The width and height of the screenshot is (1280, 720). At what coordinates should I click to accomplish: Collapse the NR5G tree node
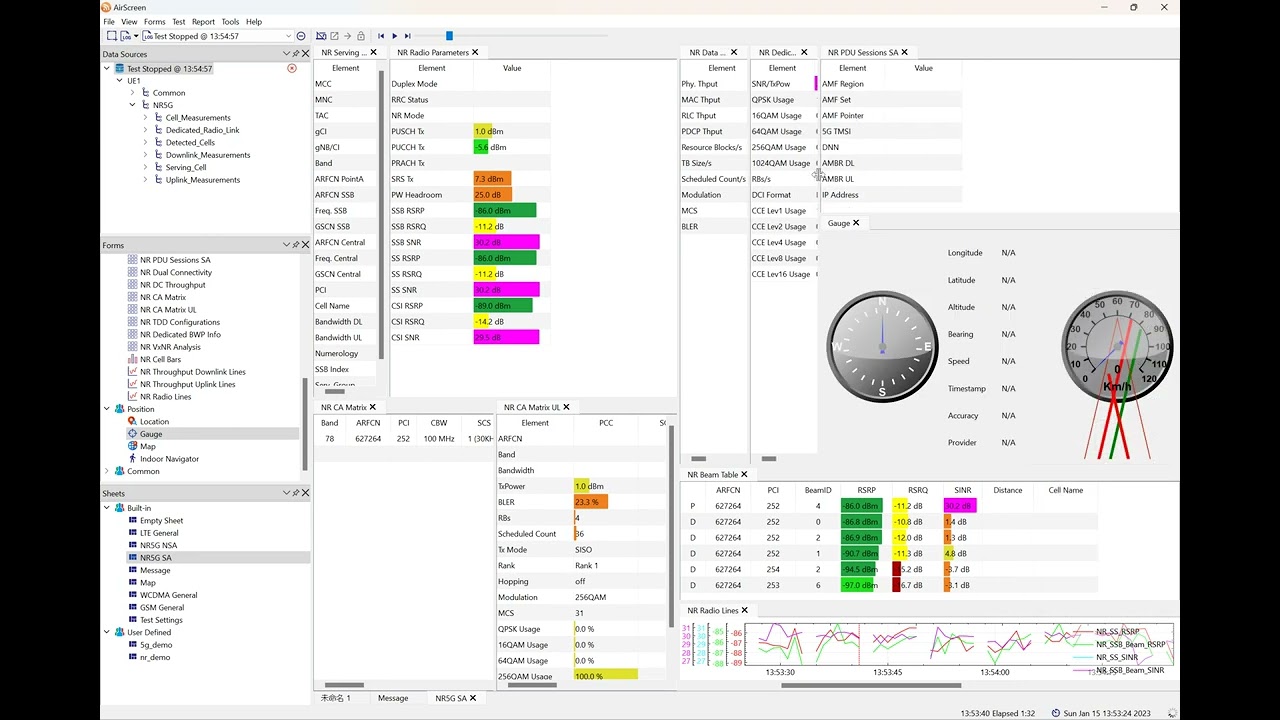[x=132, y=105]
